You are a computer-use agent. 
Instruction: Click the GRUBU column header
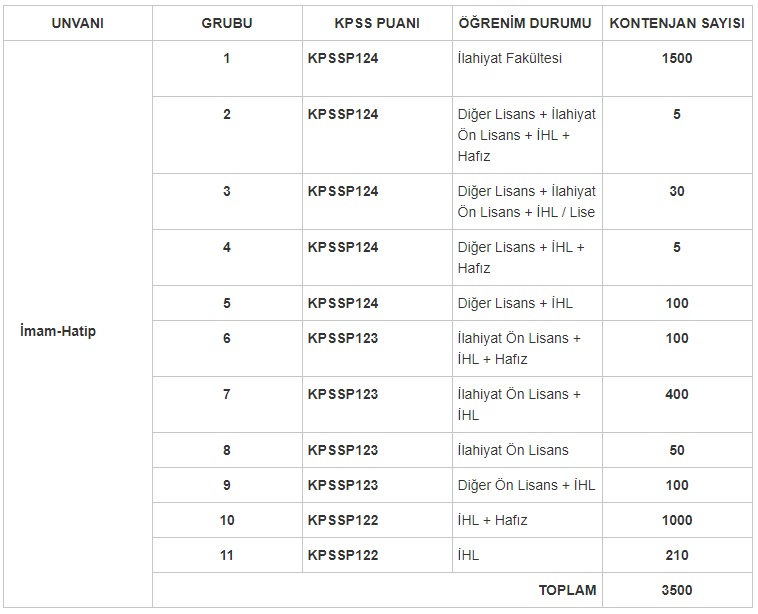point(227,23)
